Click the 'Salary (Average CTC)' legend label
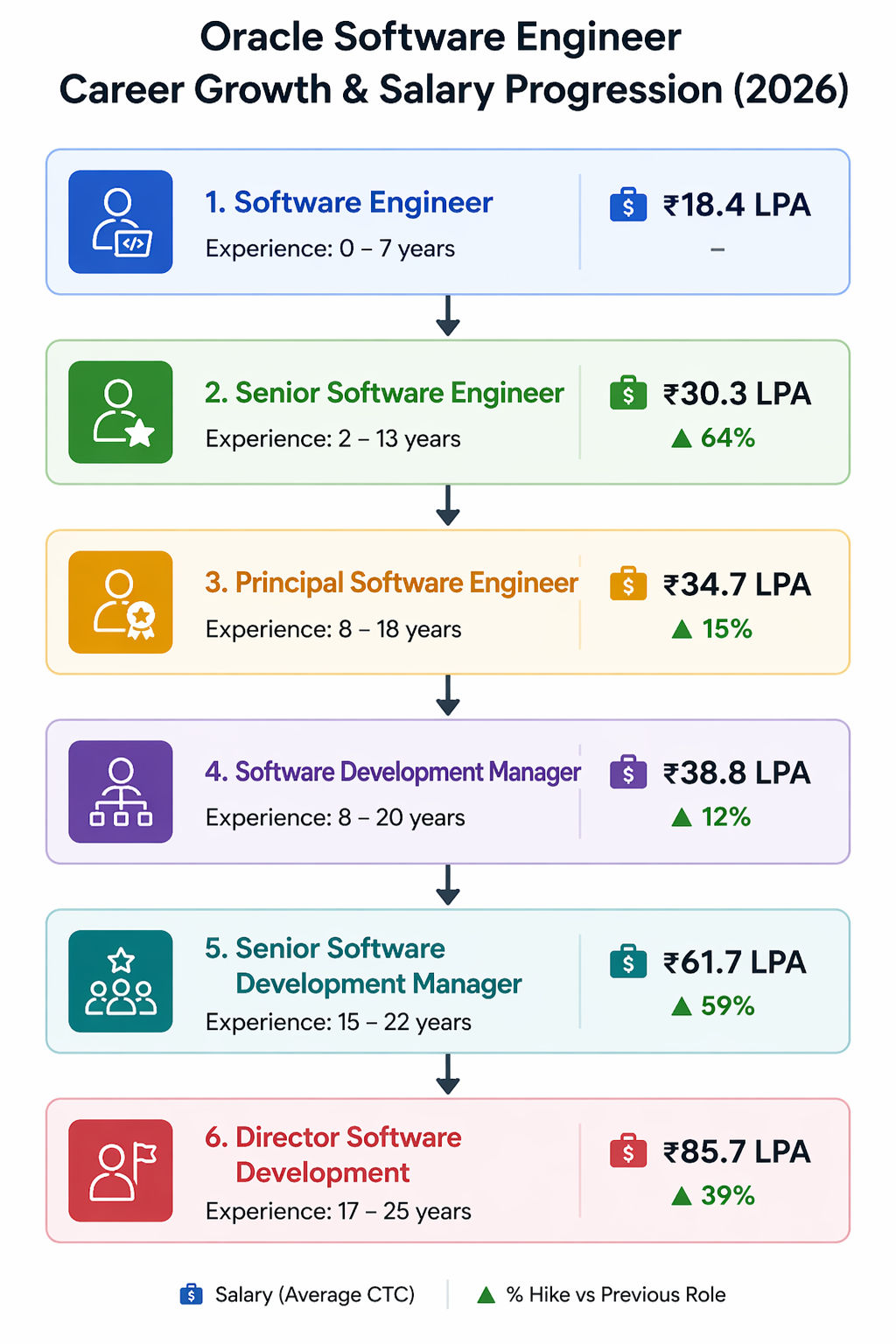 coord(315,1295)
